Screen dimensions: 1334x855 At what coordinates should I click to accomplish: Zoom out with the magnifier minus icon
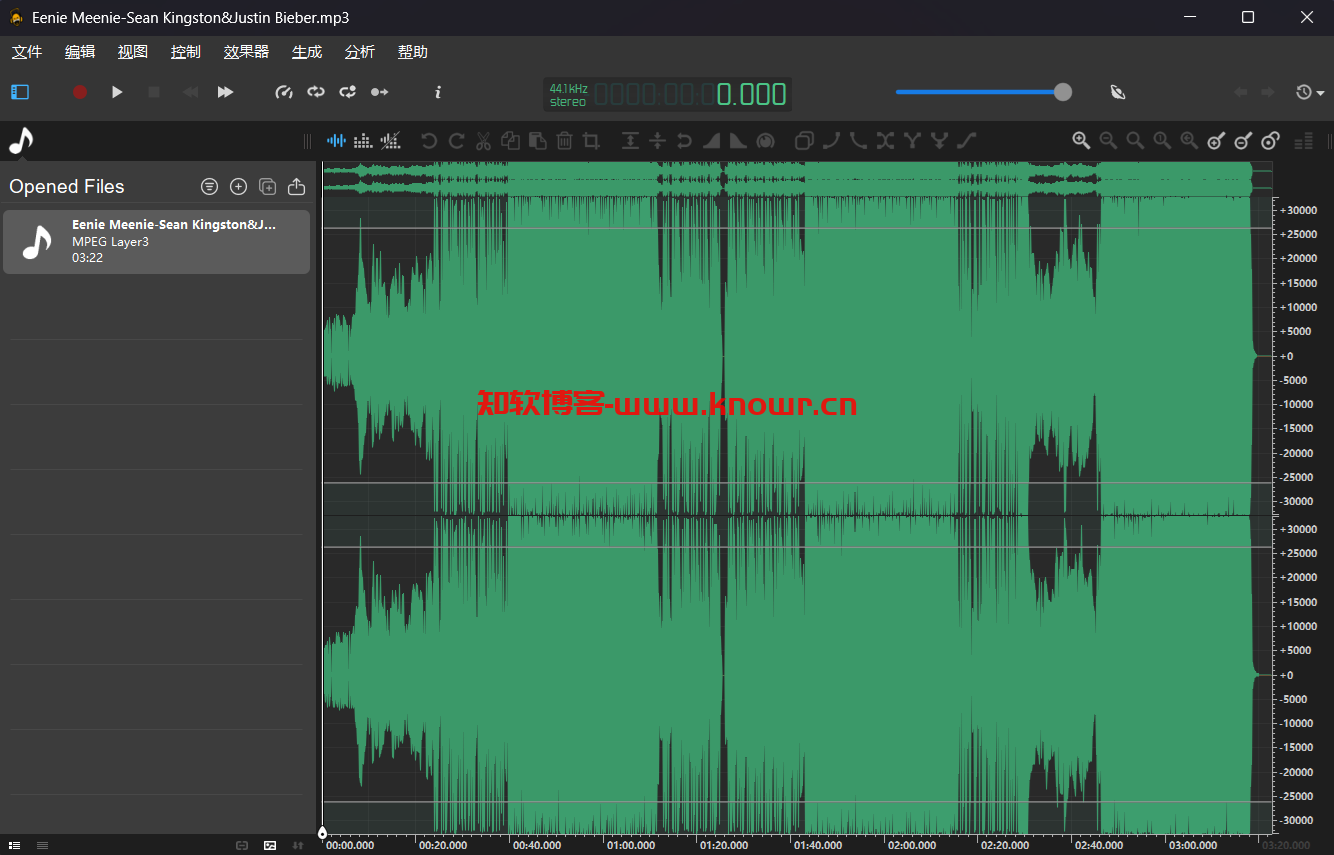tap(1108, 141)
